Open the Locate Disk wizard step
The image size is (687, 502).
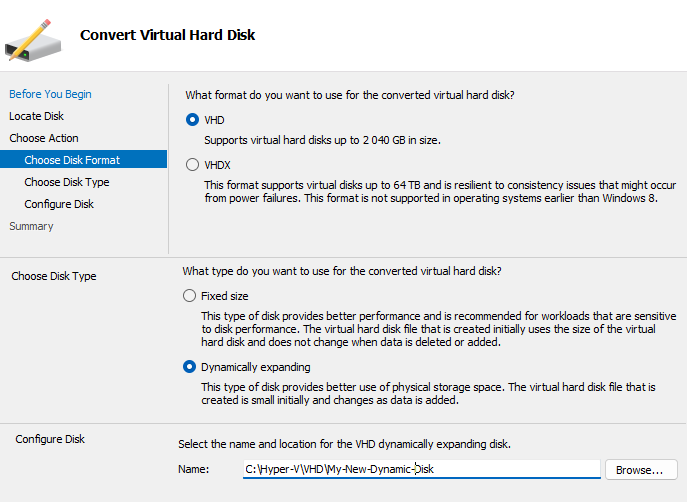click(x=37, y=116)
